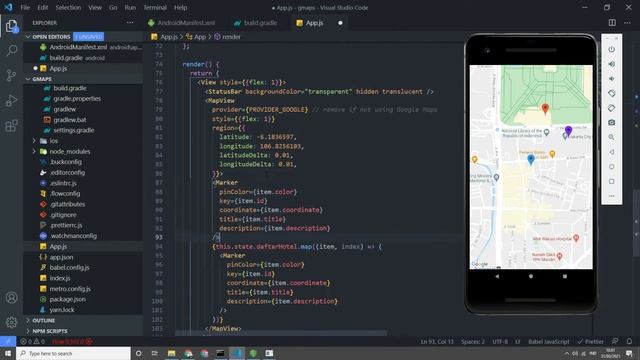The width and height of the screenshot is (640, 360).
Task: Click emulator toolbar back triangle button
Action: [x=611, y=152]
